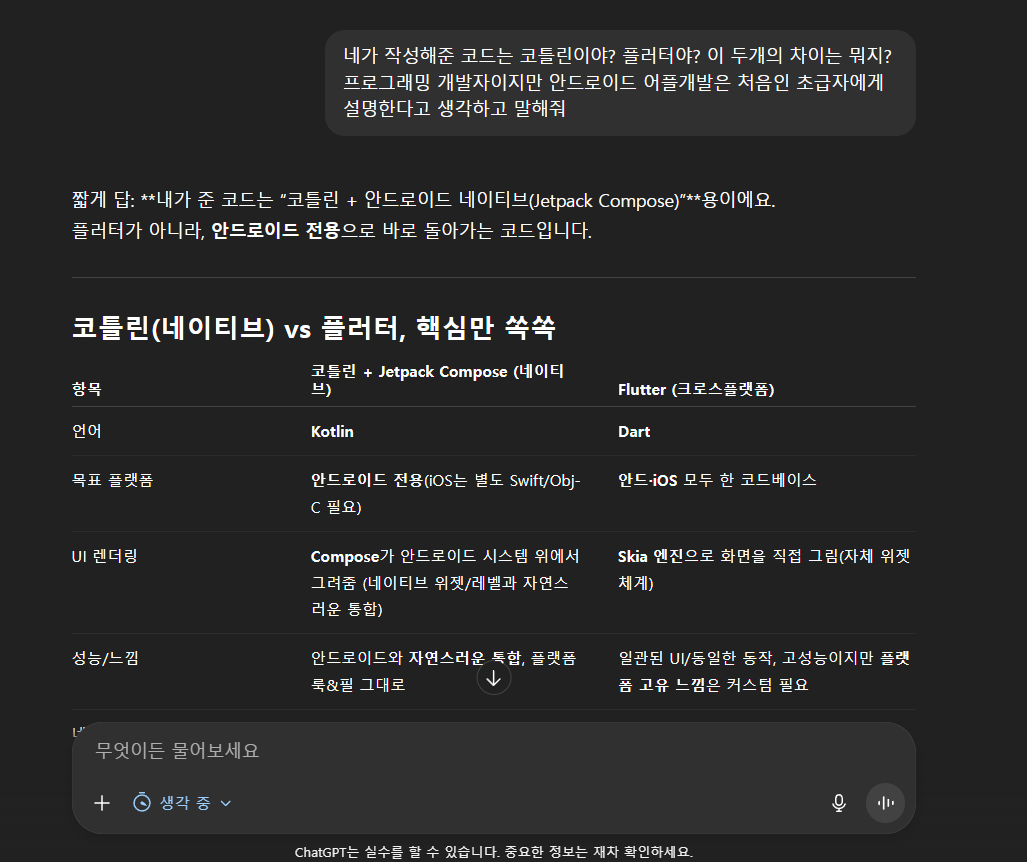Expand the 생각 중 dropdown chevron
Image resolution: width=1027 pixels, height=862 pixels.
[x=225, y=803]
